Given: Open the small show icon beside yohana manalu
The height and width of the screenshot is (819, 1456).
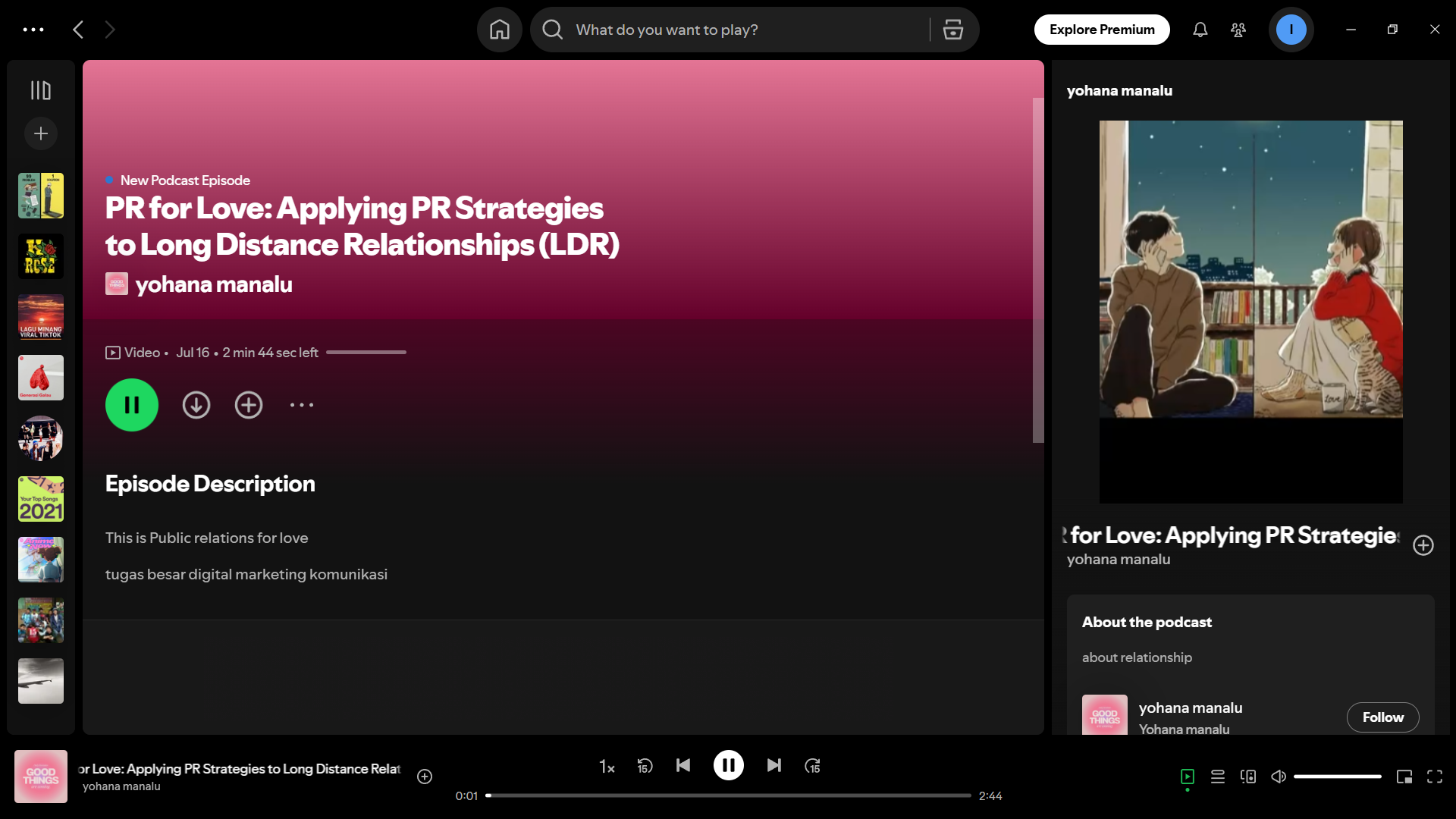Looking at the screenshot, I should click(117, 284).
